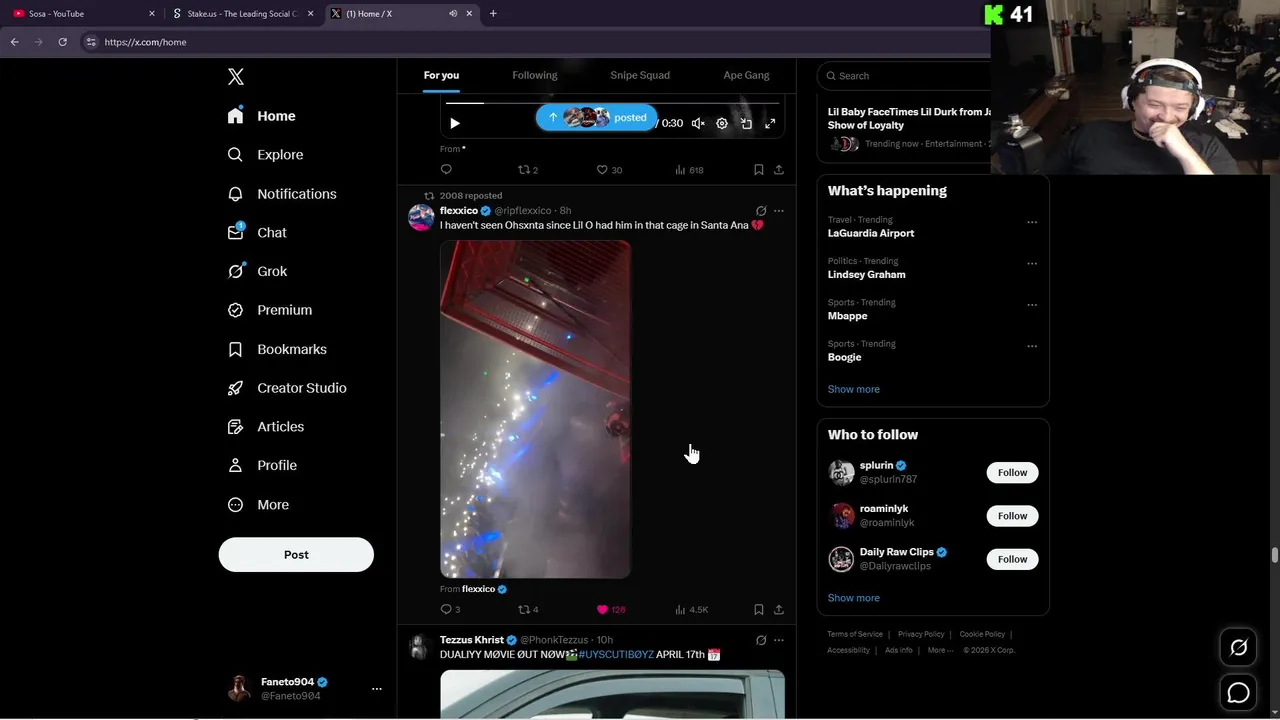Open the top video's settings gear
The height and width of the screenshot is (720, 1280).
coord(722,123)
